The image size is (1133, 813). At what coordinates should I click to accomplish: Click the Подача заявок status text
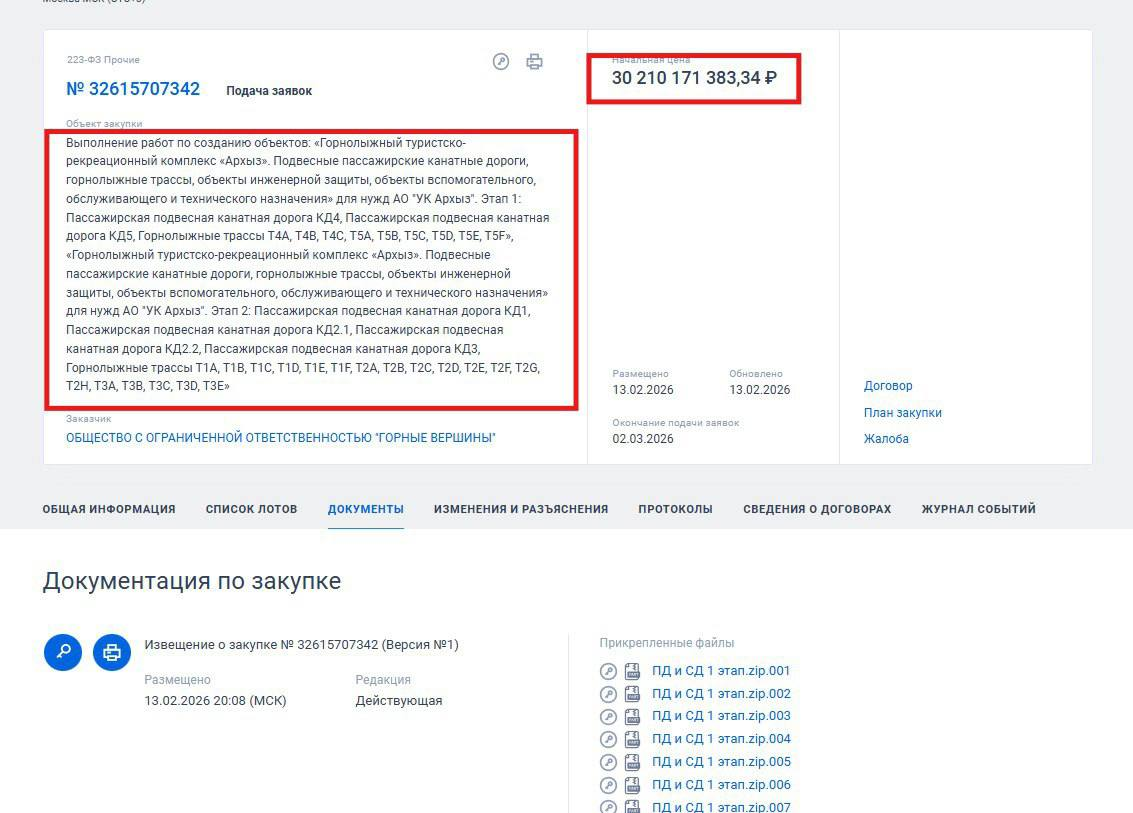pyautogui.click(x=269, y=91)
